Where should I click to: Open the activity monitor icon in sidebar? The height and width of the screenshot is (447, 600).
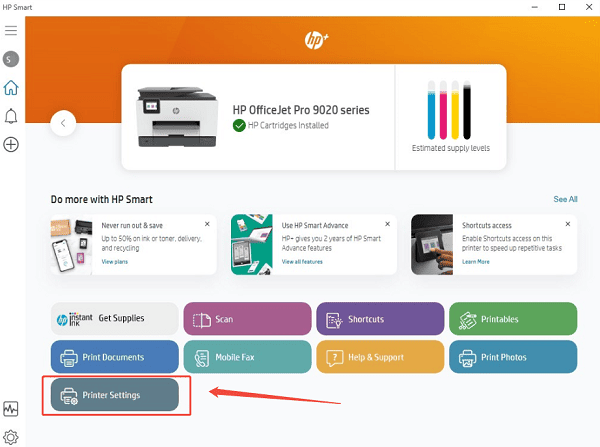click(x=11, y=409)
